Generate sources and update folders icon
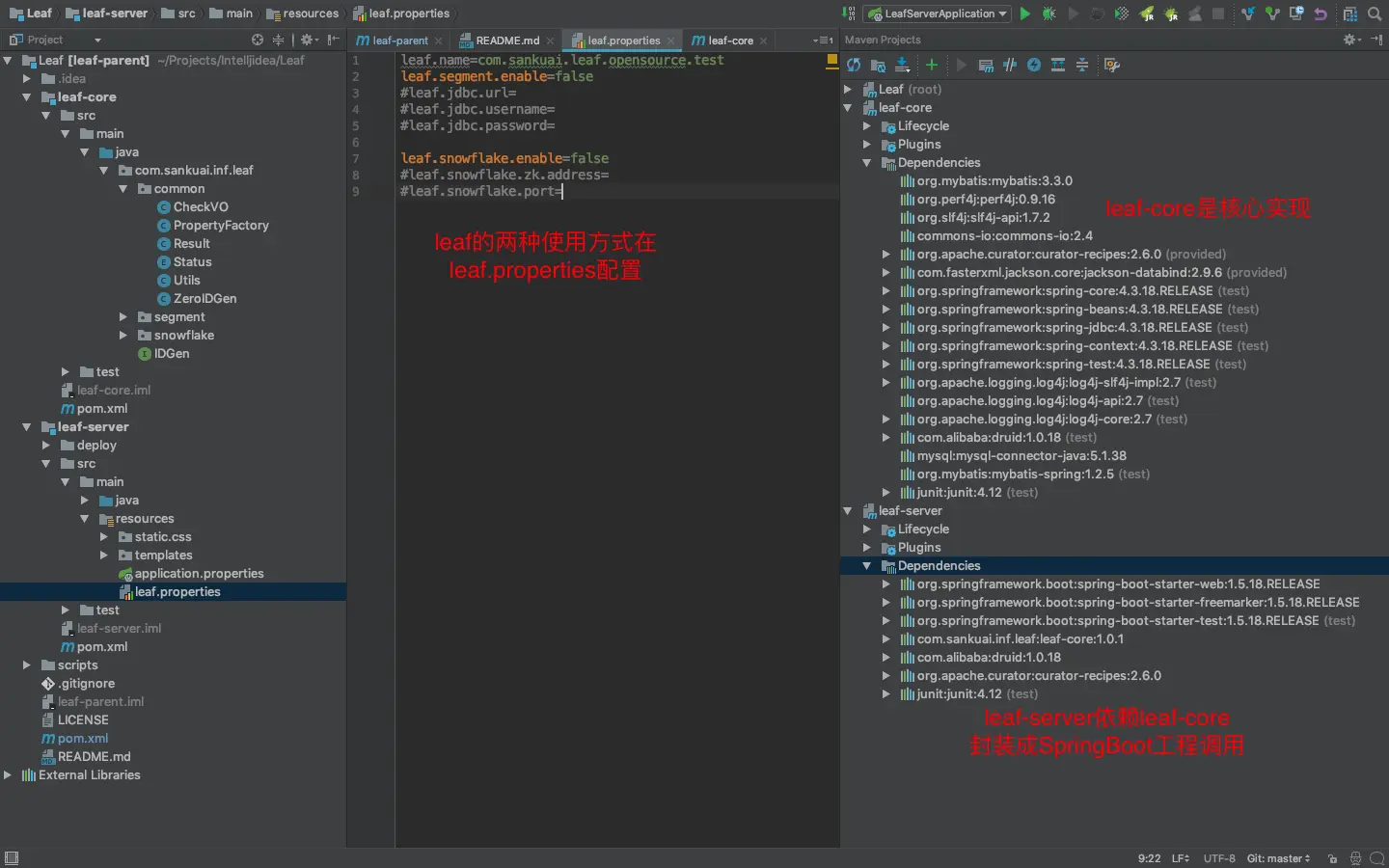The width and height of the screenshot is (1389, 868). click(878, 65)
